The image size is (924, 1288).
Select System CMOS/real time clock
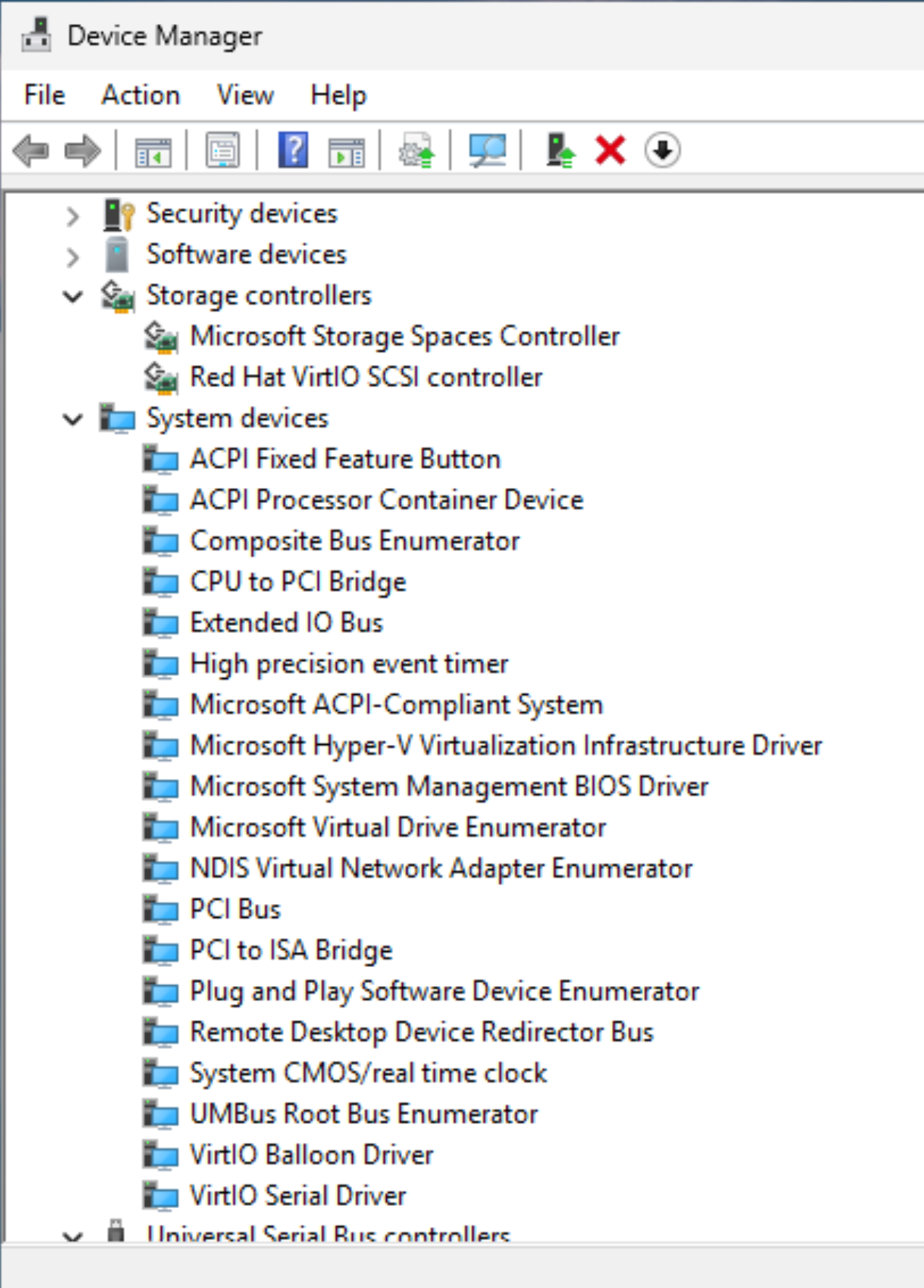[x=369, y=1072]
